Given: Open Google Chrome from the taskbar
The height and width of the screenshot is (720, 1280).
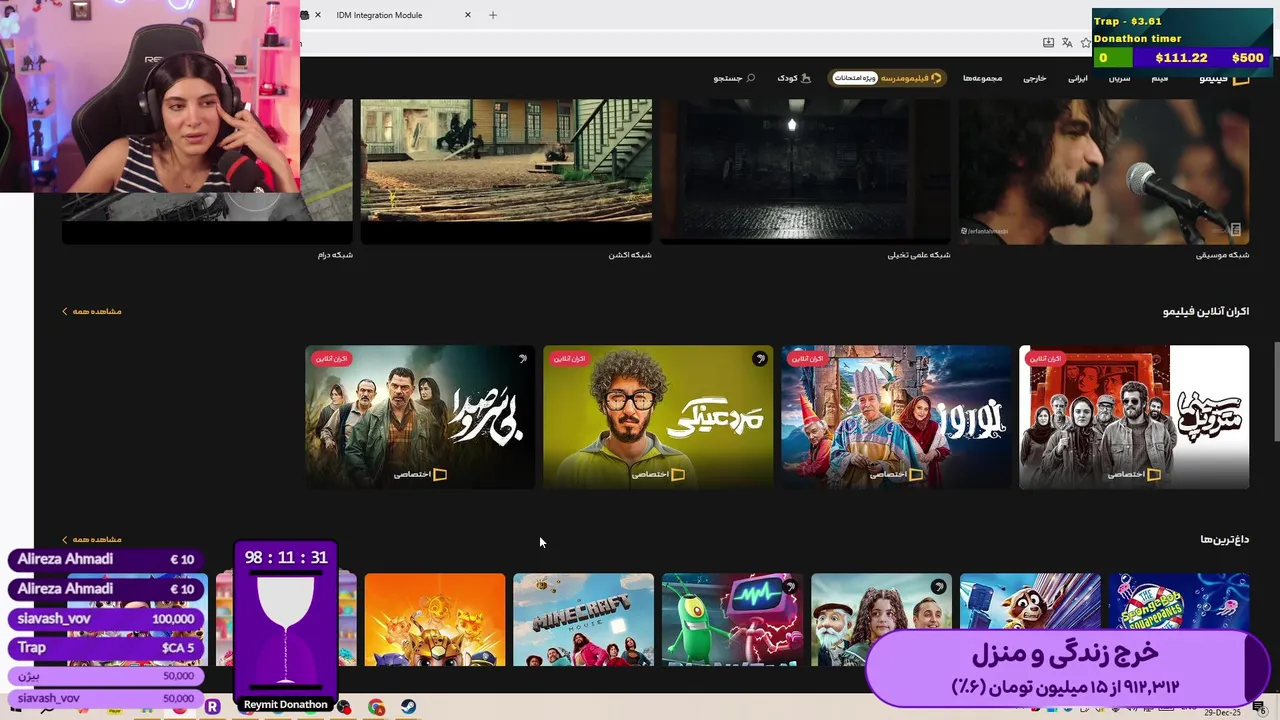Looking at the screenshot, I should click(x=376, y=707).
